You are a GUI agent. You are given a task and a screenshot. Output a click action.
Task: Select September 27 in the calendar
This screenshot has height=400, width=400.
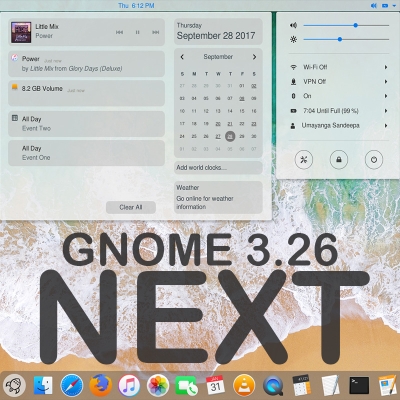pyautogui.click(x=218, y=136)
